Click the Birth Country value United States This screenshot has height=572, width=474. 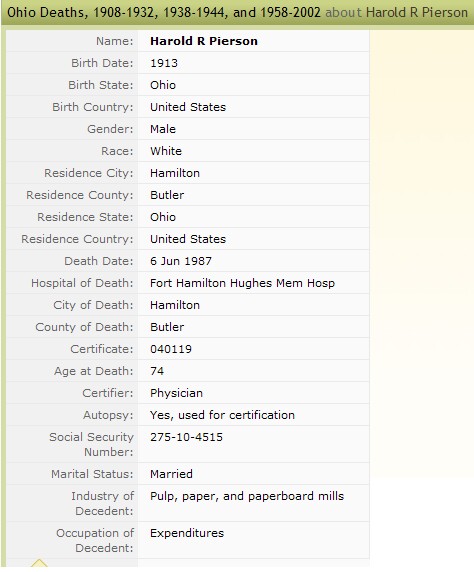point(188,107)
